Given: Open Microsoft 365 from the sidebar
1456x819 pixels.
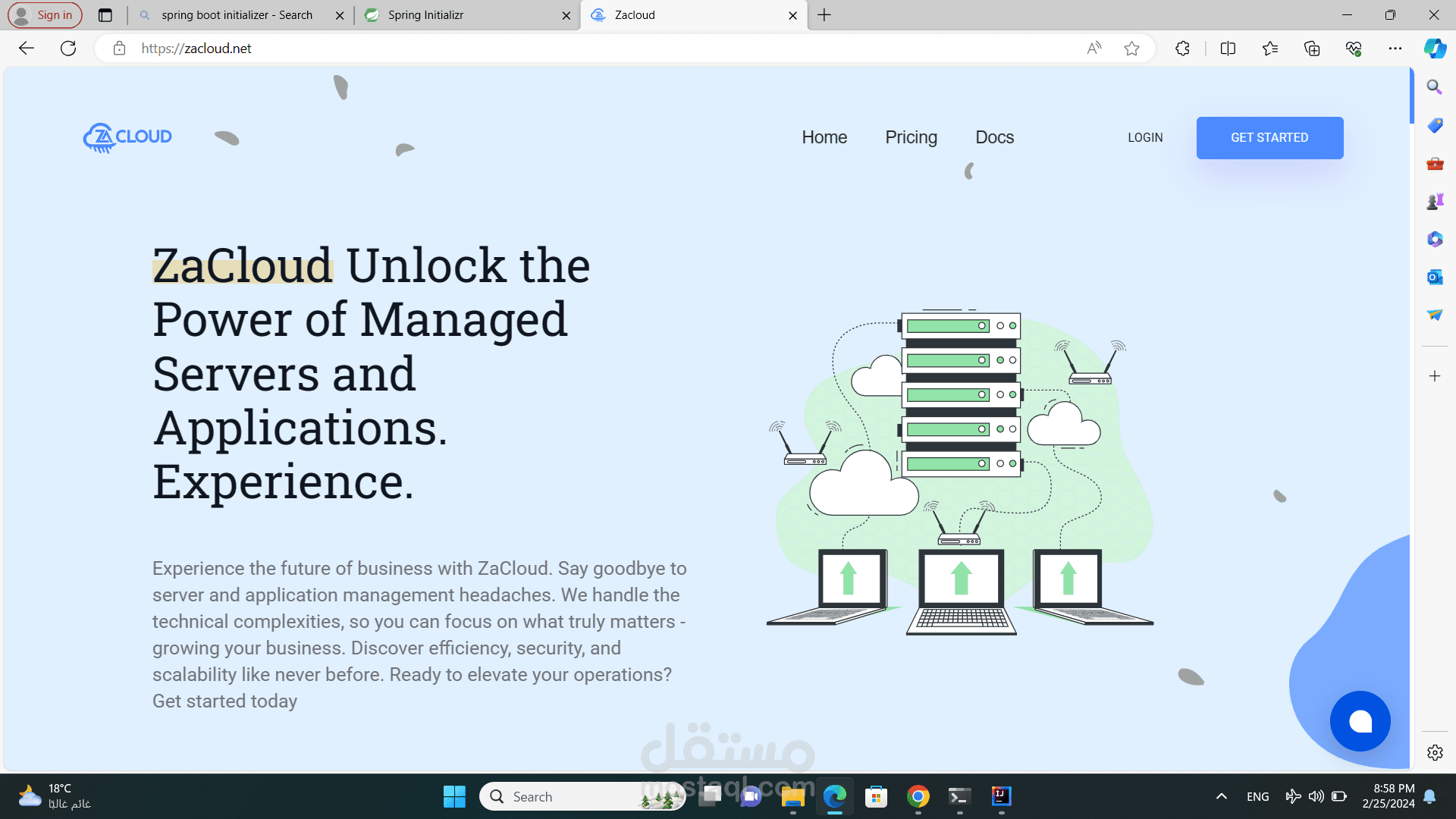Looking at the screenshot, I should click(1433, 239).
